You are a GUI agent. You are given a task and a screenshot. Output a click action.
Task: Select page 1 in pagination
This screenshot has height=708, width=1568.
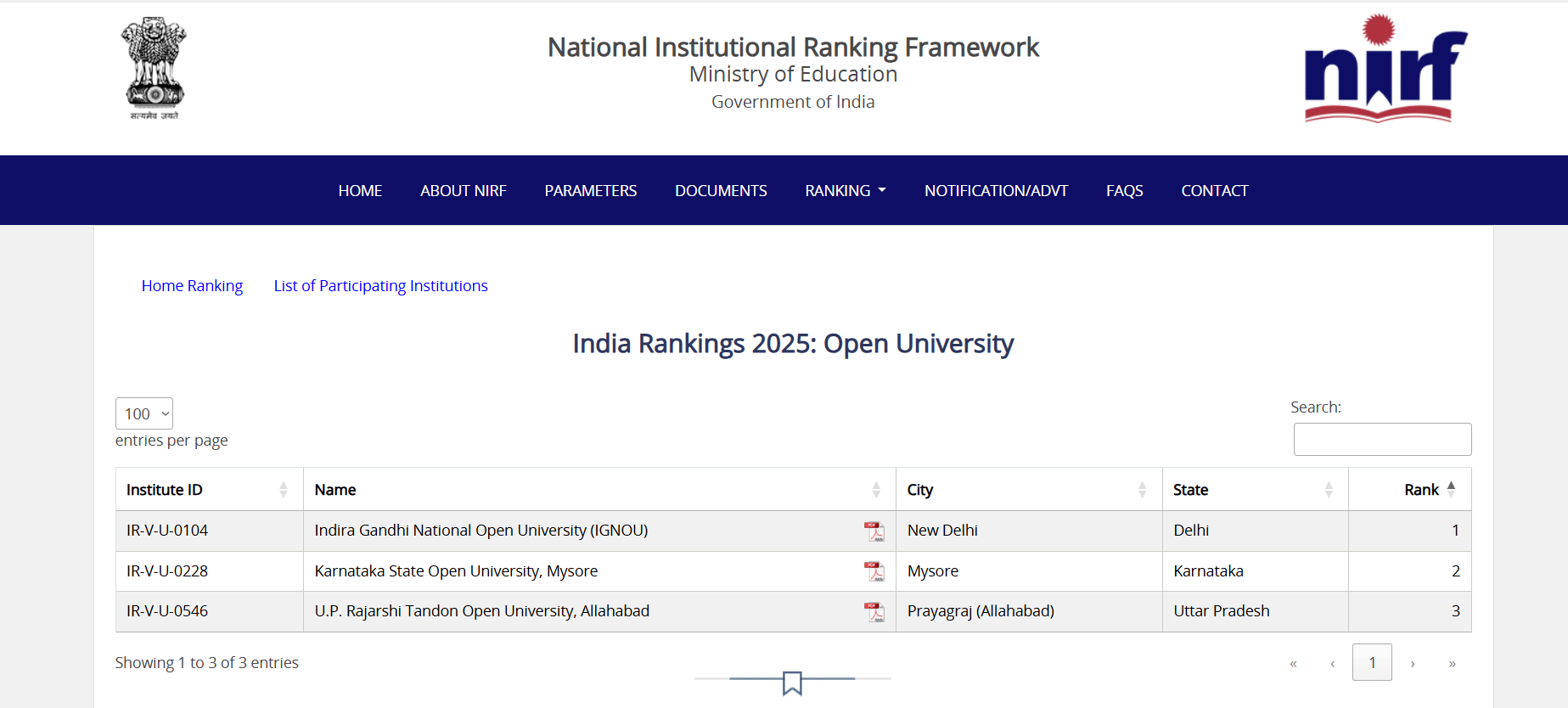pos(1372,662)
